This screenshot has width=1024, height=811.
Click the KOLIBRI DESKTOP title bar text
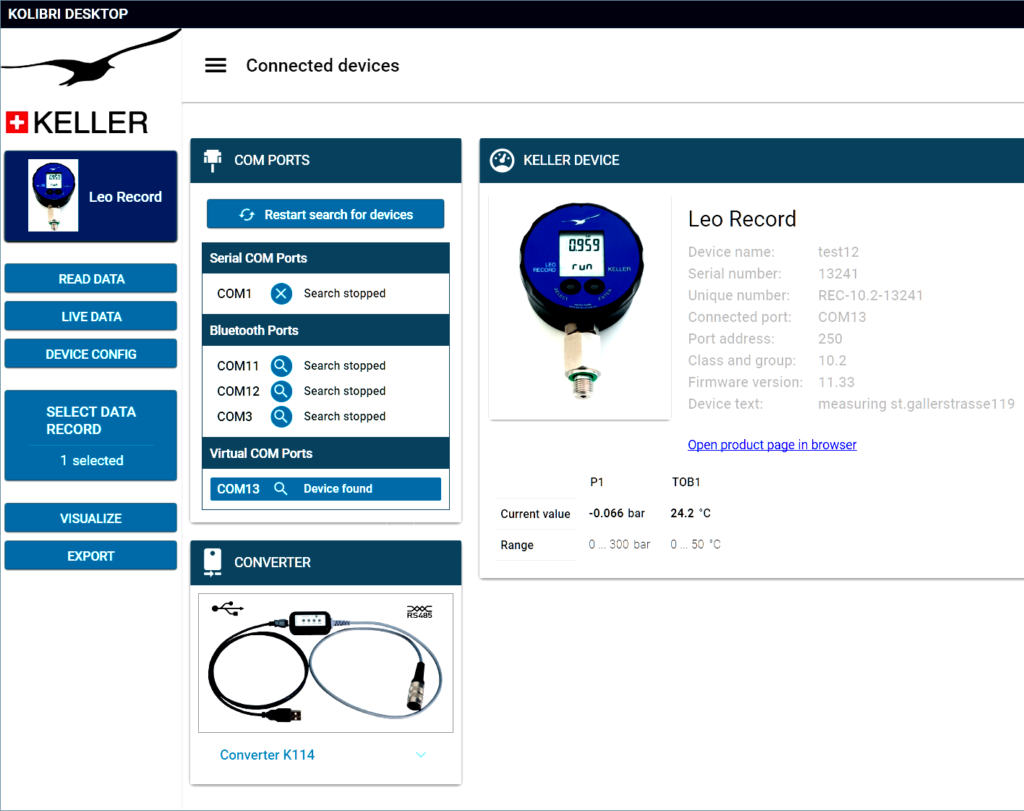[x=68, y=14]
